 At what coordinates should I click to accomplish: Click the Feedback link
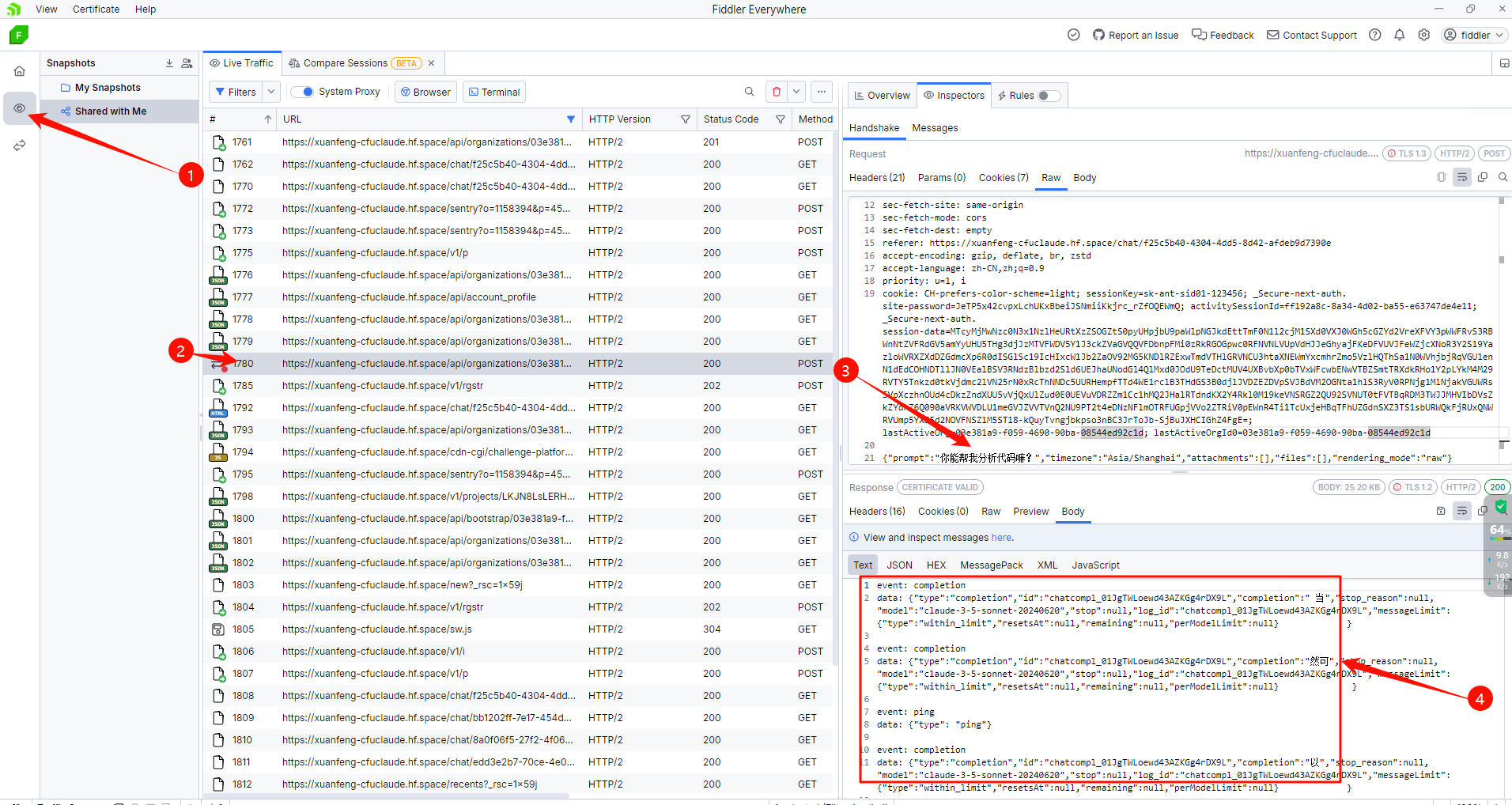coord(1223,35)
